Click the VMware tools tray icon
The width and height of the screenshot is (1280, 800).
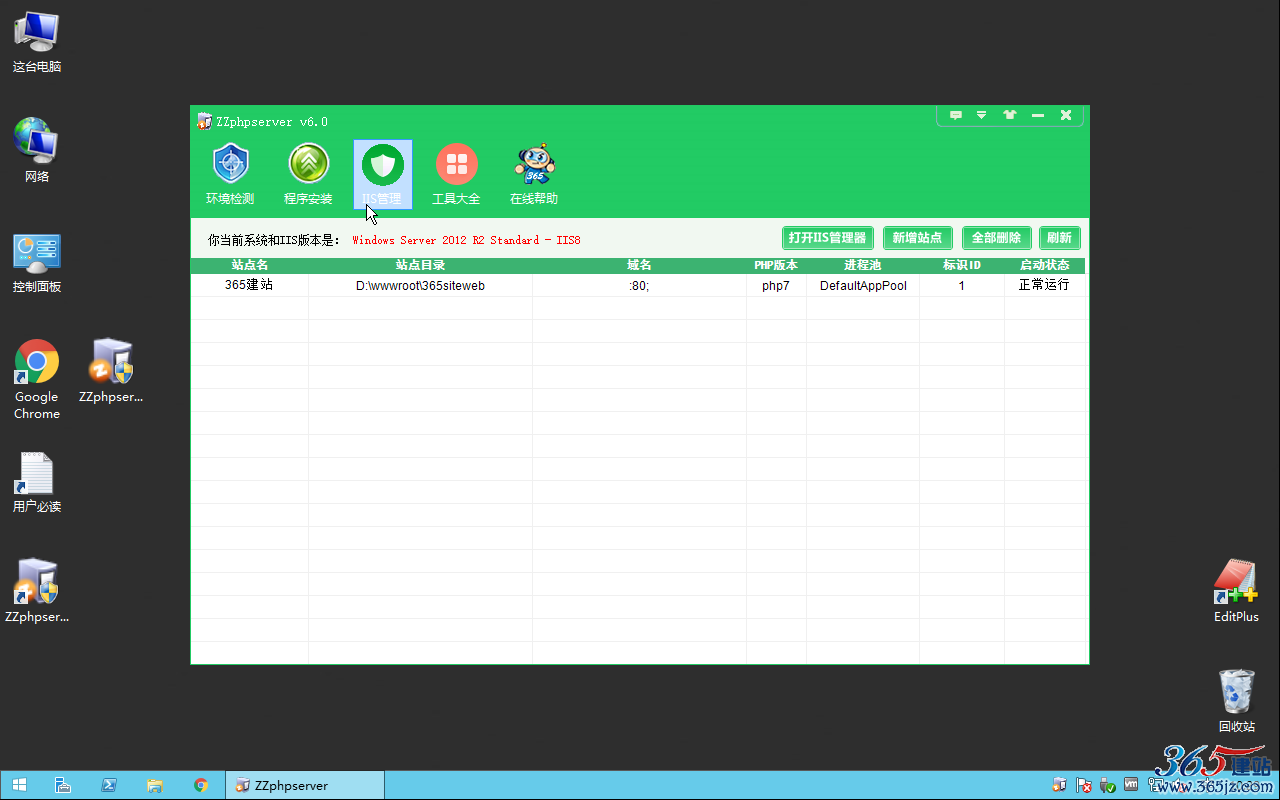point(1131,785)
